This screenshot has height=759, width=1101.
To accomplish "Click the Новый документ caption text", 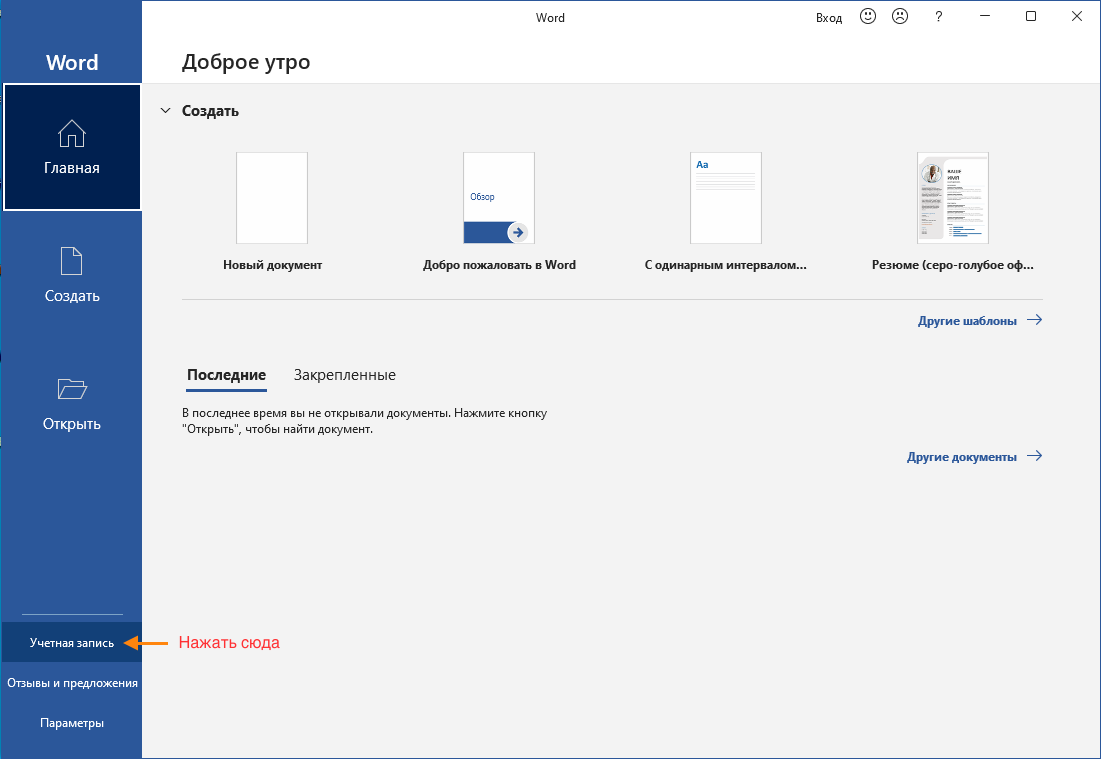I will point(272,265).
